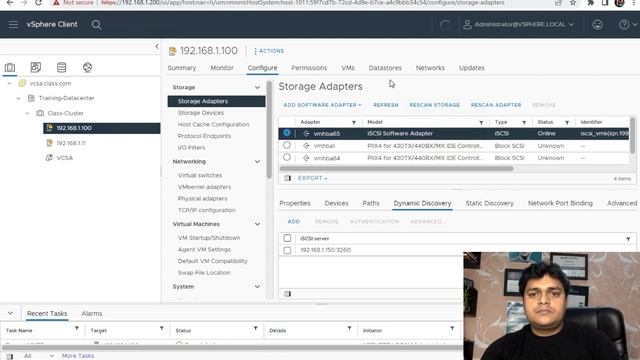Switch to the Alarms tab
640x360 pixels.
click(92, 313)
